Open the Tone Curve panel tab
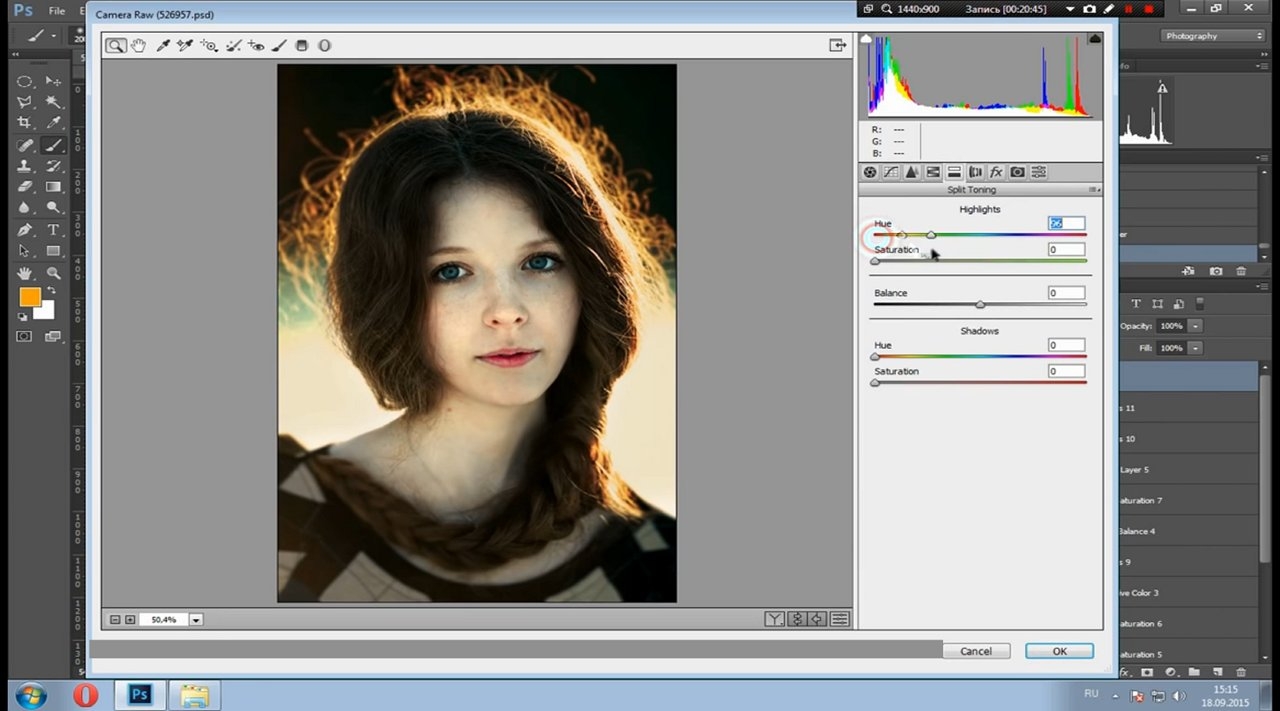The image size is (1280, 711). [x=891, y=172]
